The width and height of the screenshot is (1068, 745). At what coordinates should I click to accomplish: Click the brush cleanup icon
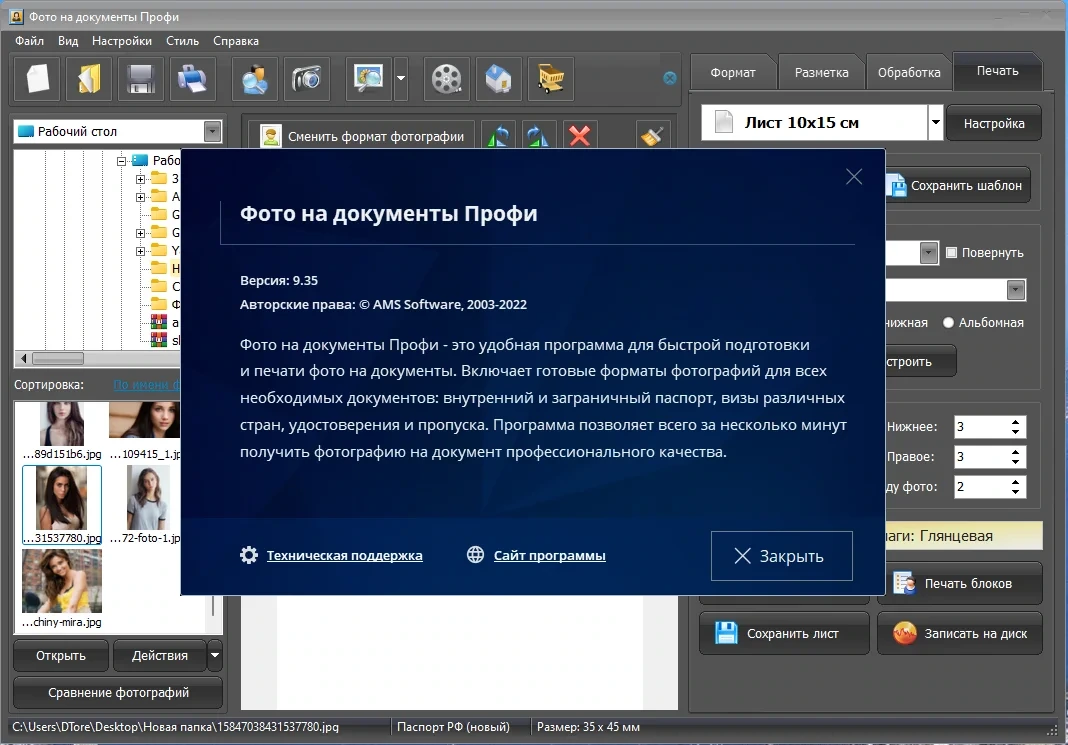pyautogui.click(x=653, y=136)
